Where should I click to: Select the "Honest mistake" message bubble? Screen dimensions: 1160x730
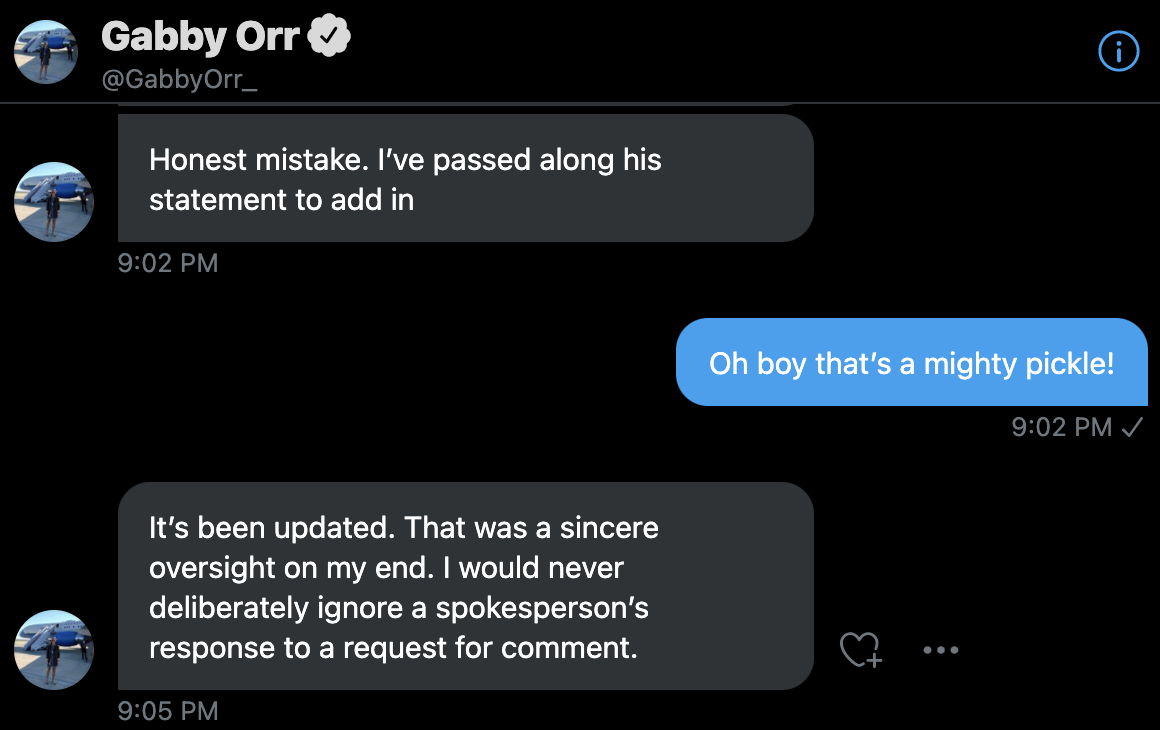(465, 178)
